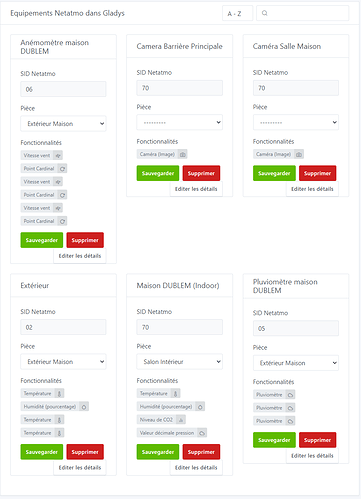Click Supprimer in the Extérieur card

[85, 452]
